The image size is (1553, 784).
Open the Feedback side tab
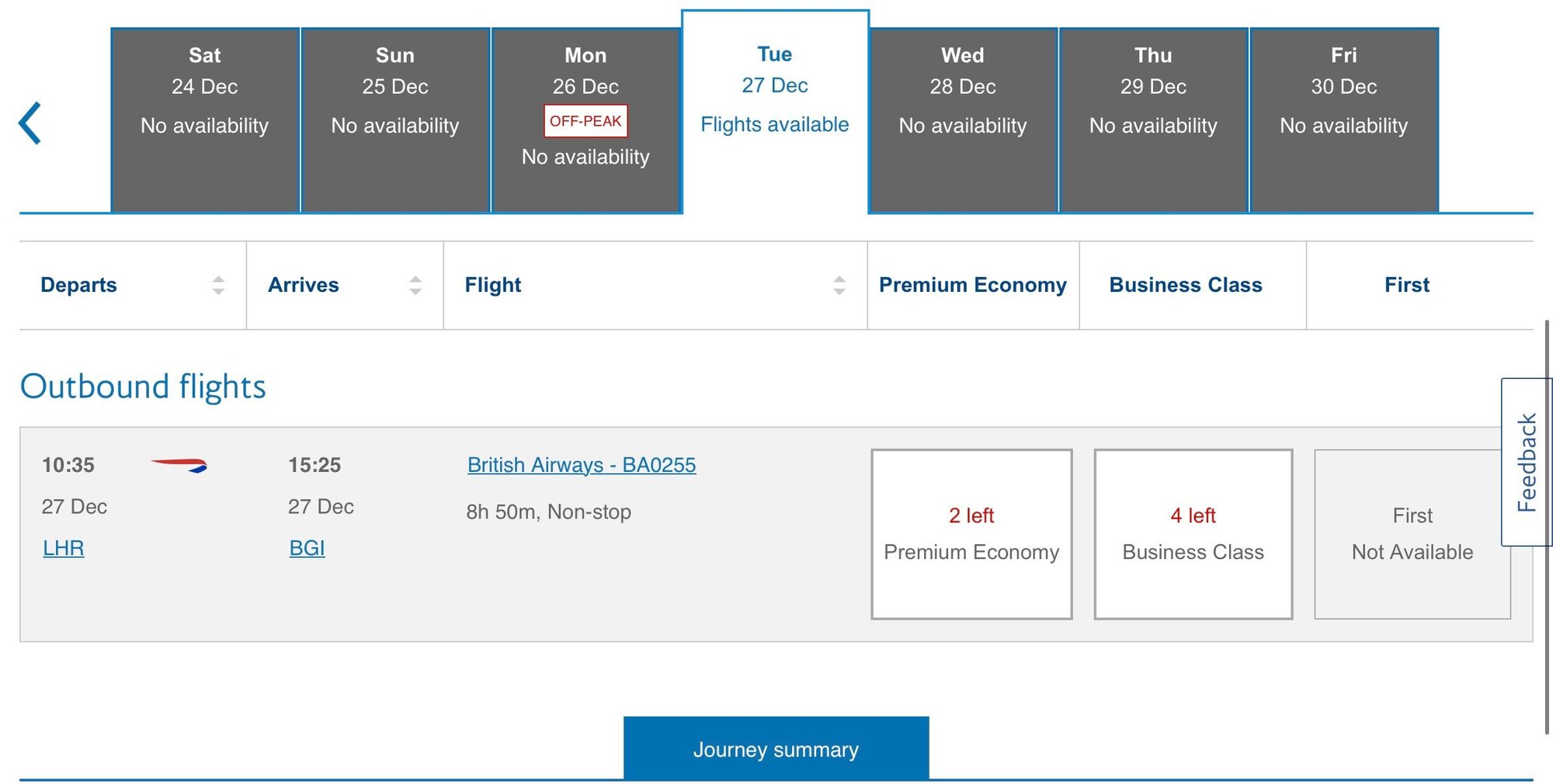click(x=1527, y=462)
